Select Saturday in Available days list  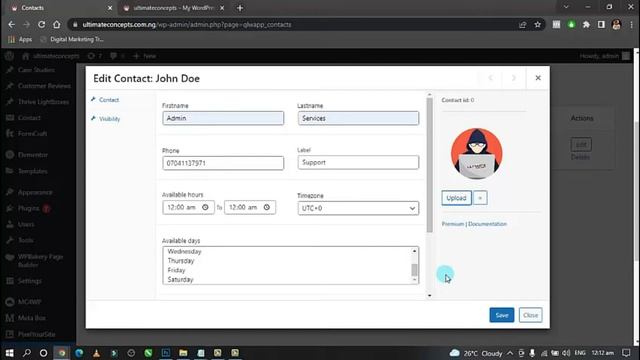click(180, 279)
